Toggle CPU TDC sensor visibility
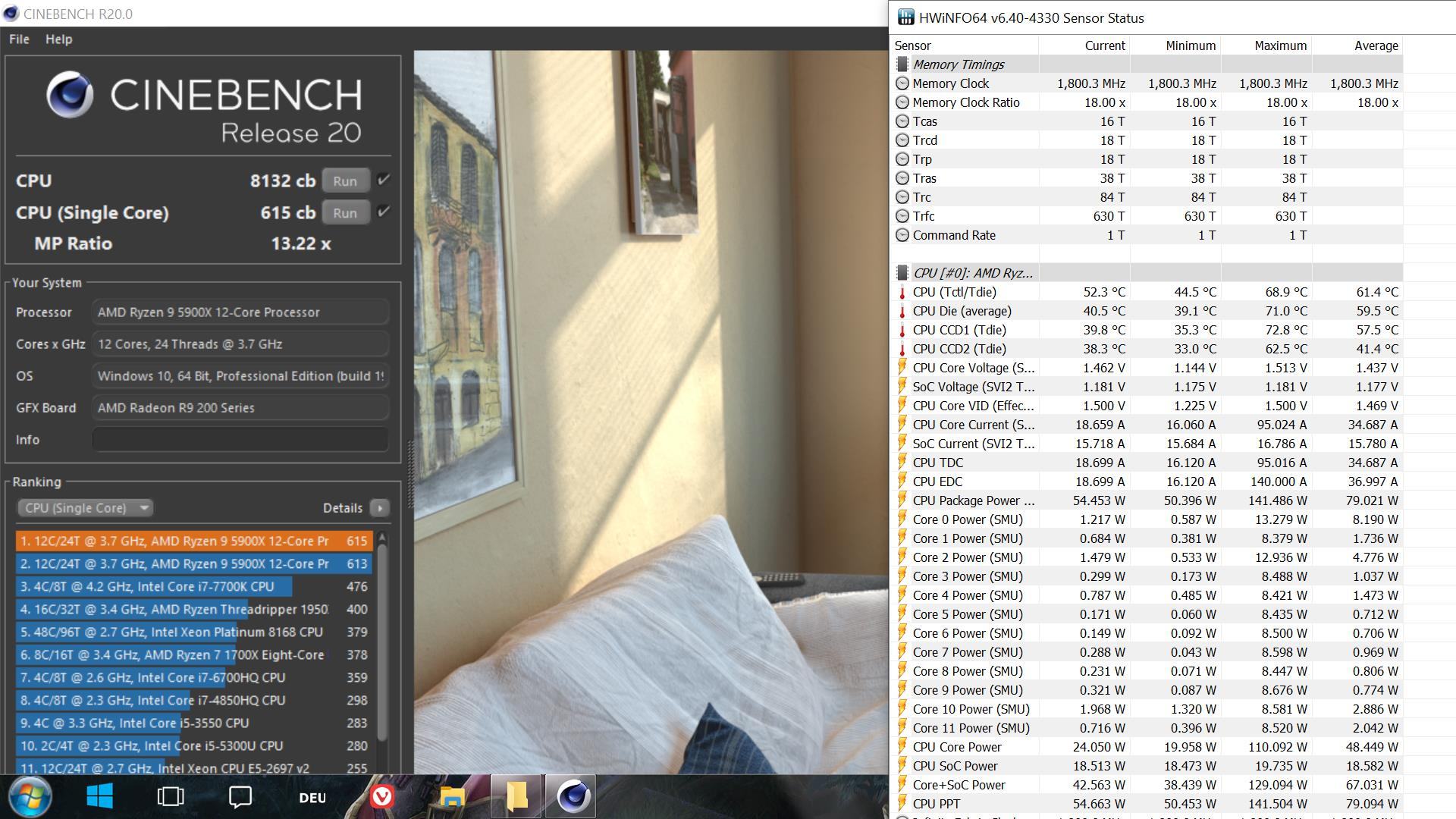 [x=900, y=462]
